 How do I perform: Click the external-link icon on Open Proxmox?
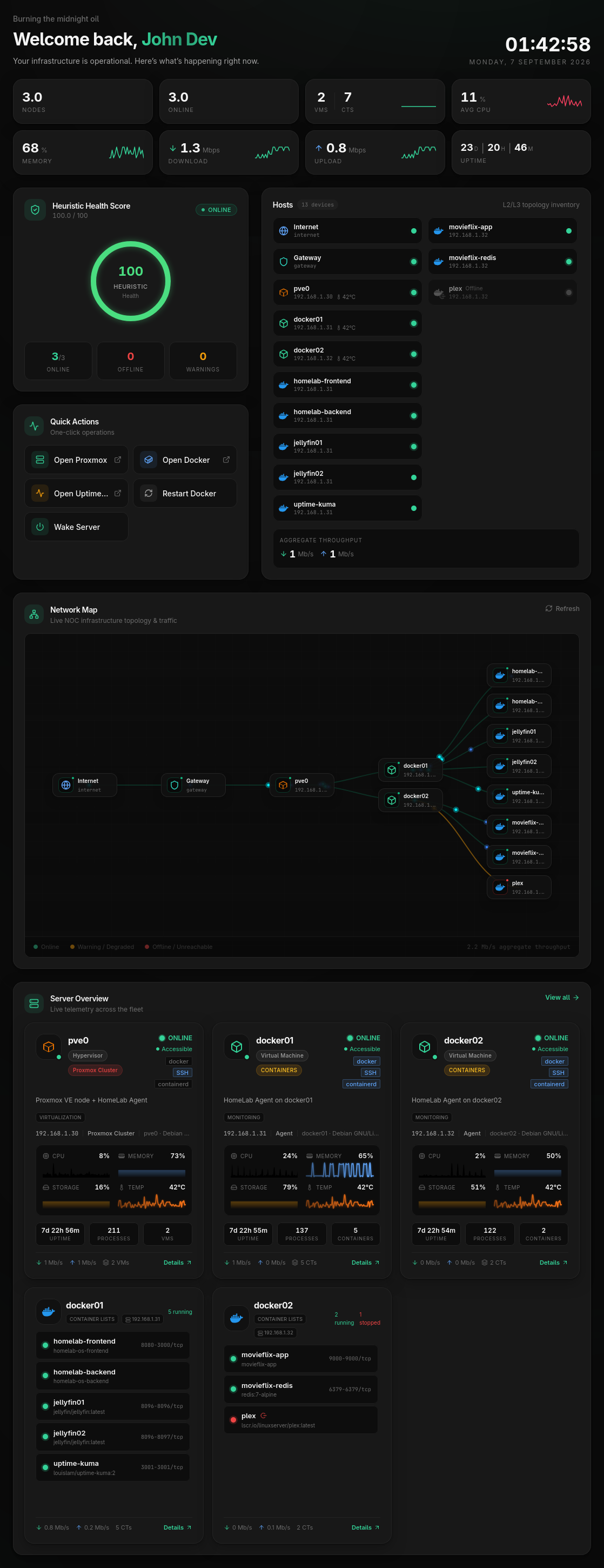click(x=117, y=460)
